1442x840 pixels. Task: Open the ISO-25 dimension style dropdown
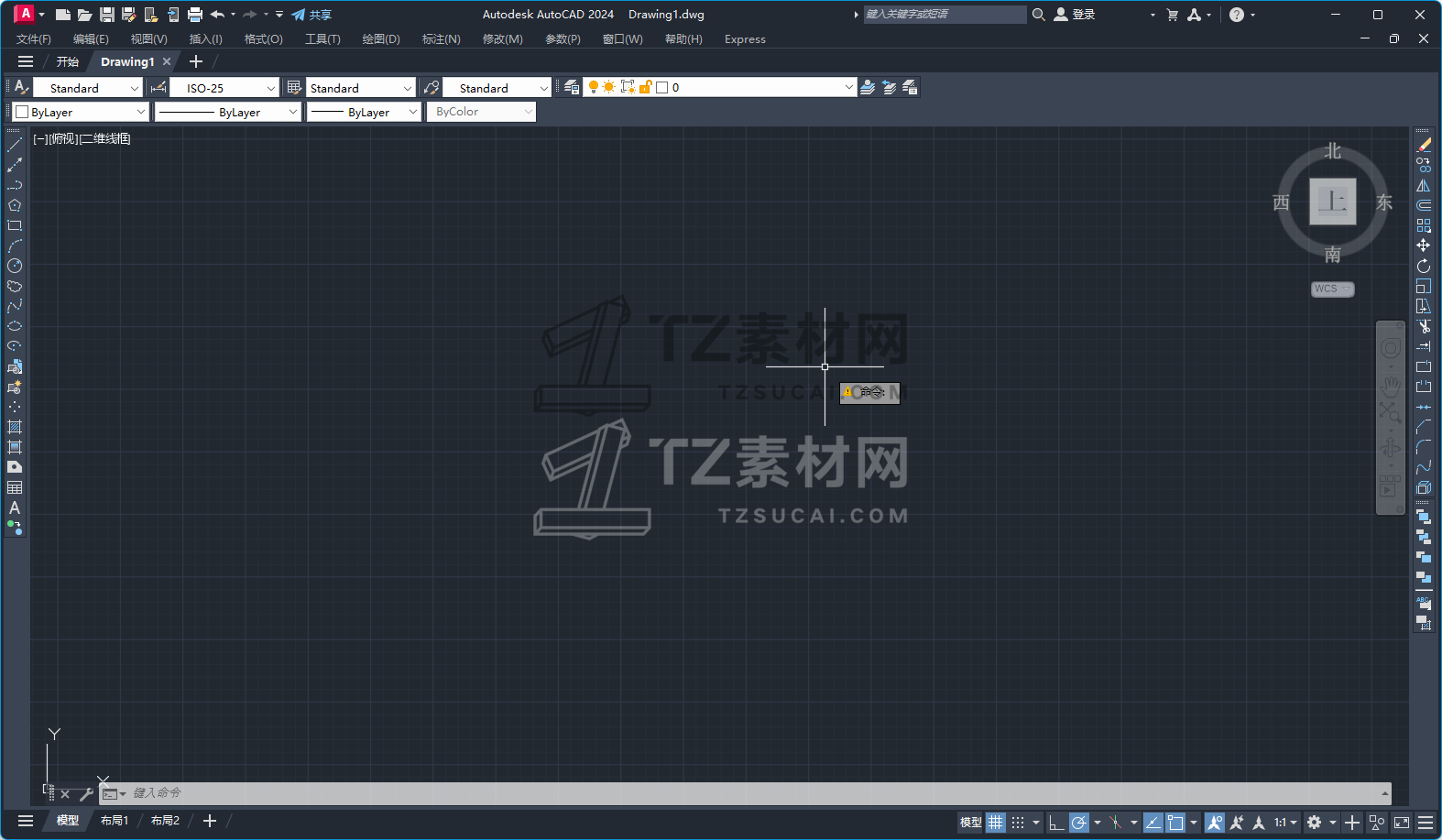tap(224, 88)
